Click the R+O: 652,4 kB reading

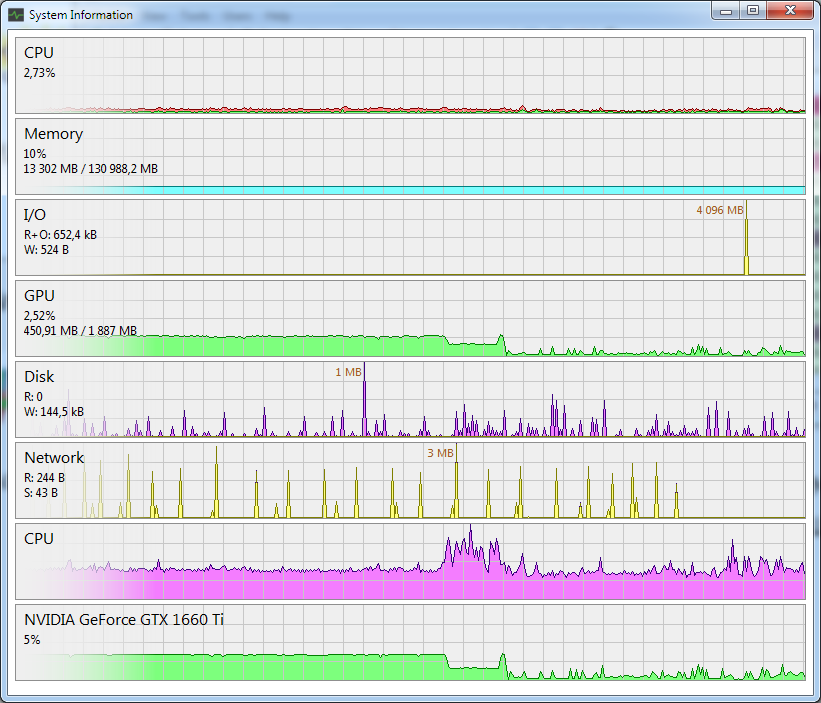click(60, 235)
